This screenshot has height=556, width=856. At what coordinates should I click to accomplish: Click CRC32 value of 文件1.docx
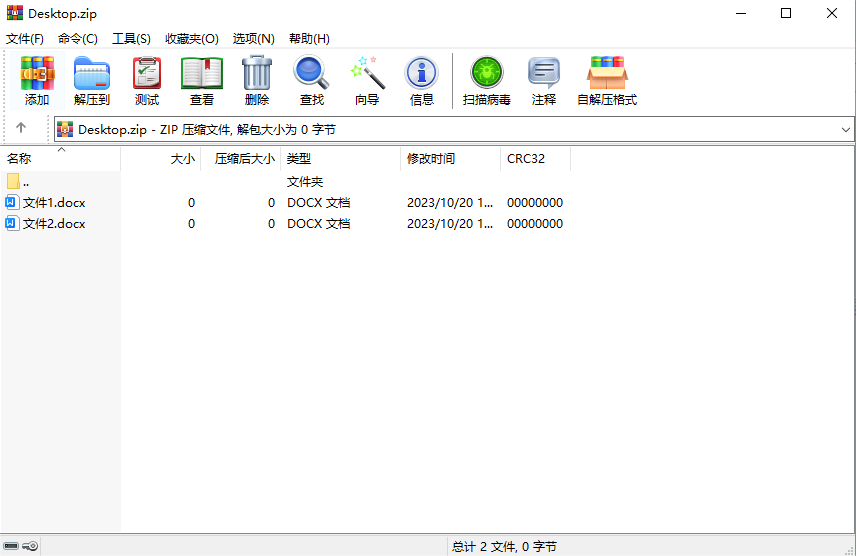[x=535, y=203]
